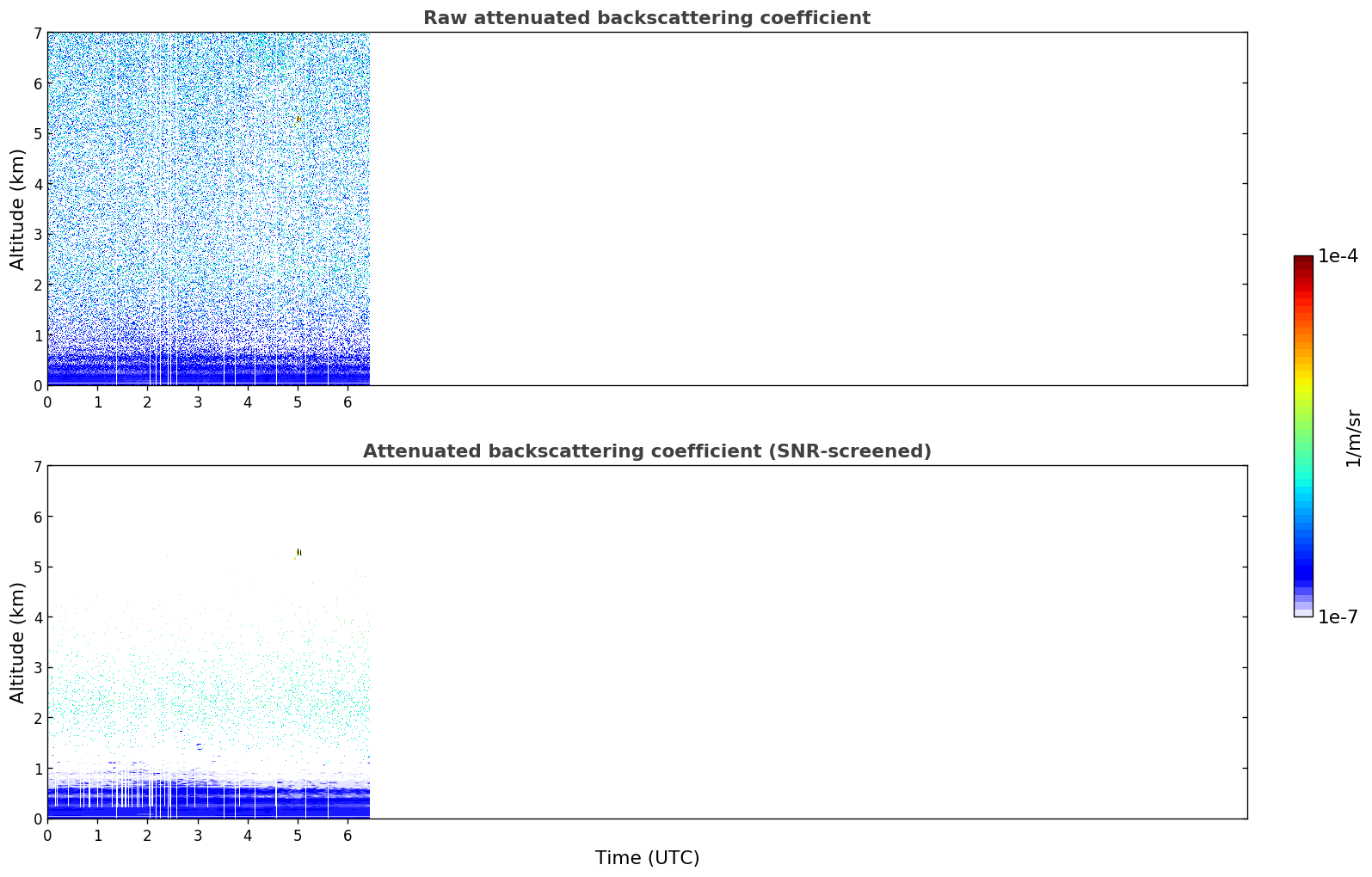Click the "1/m/sr" colorbar unit label
Screen dimensions: 1372x877
(x=1353, y=438)
